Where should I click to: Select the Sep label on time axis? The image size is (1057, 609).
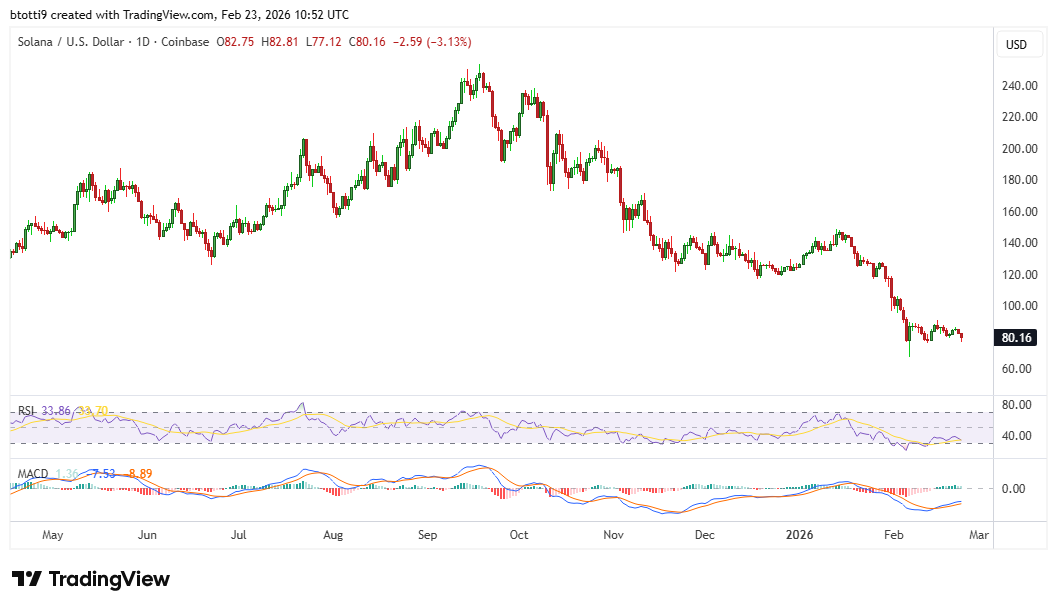pyautogui.click(x=427, y=535)
